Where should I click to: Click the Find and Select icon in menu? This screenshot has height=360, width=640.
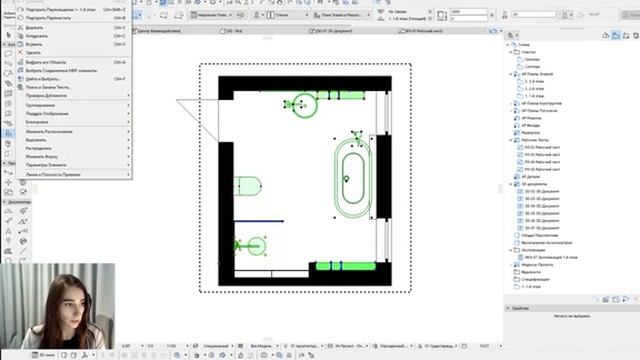20,79
